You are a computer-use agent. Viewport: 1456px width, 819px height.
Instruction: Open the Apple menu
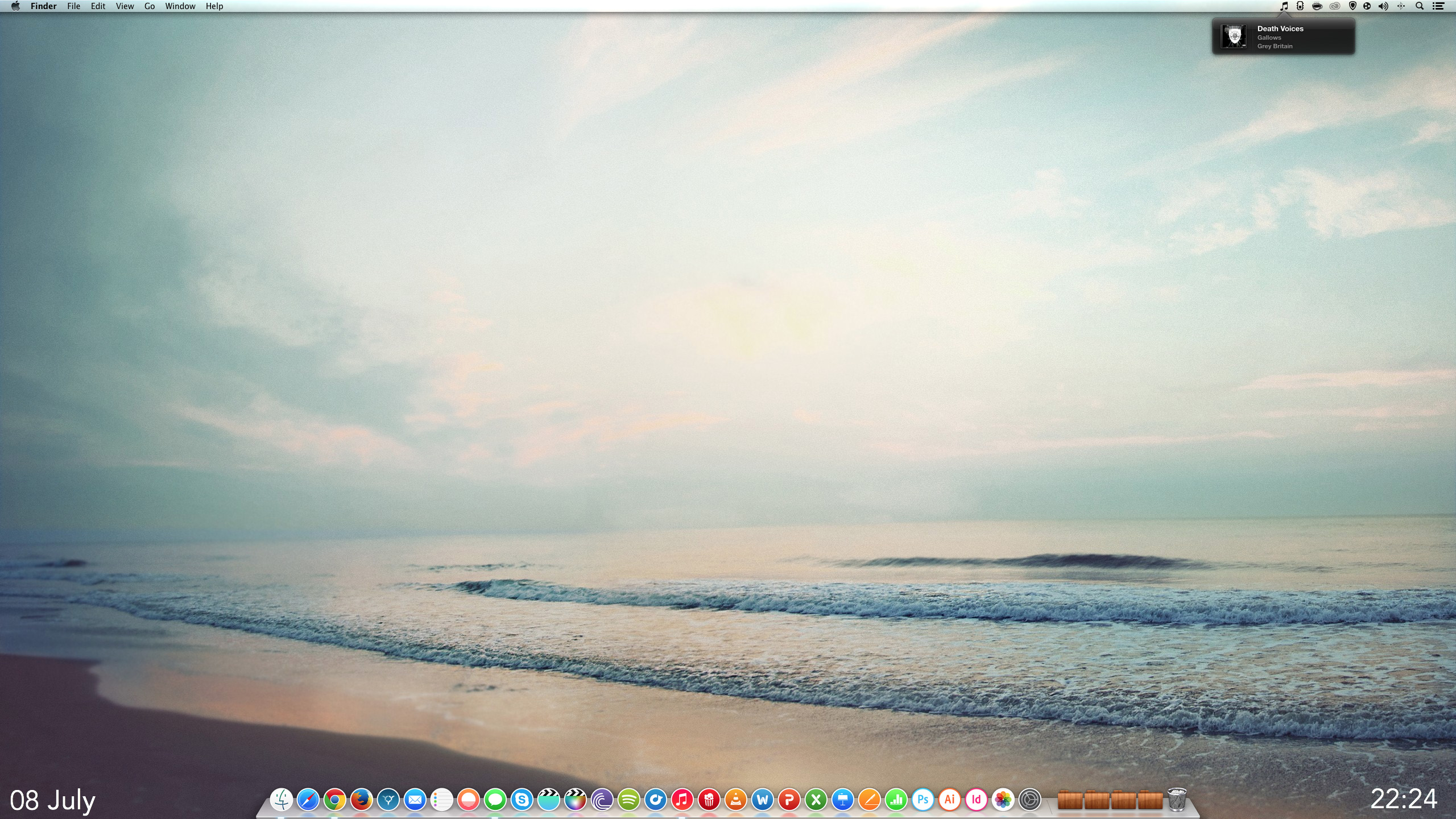click(x=15, y=6)
